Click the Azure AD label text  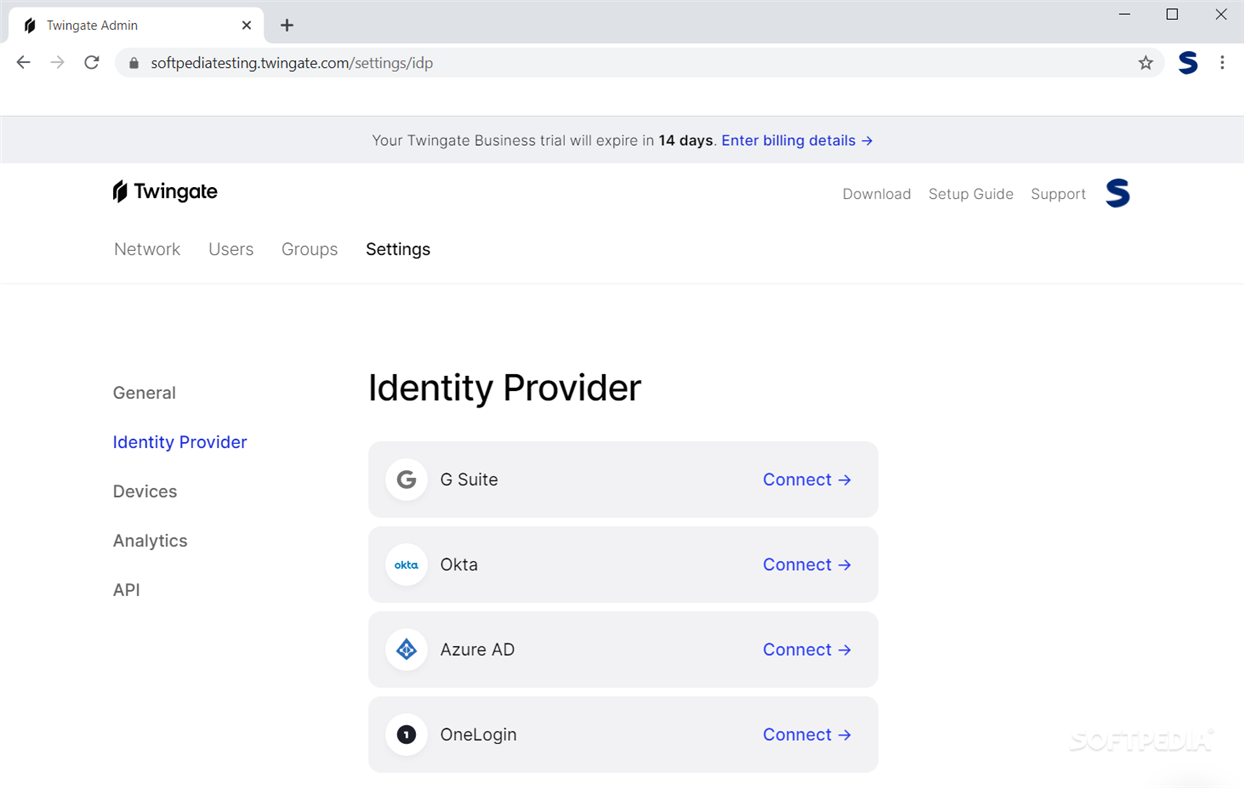477,650
